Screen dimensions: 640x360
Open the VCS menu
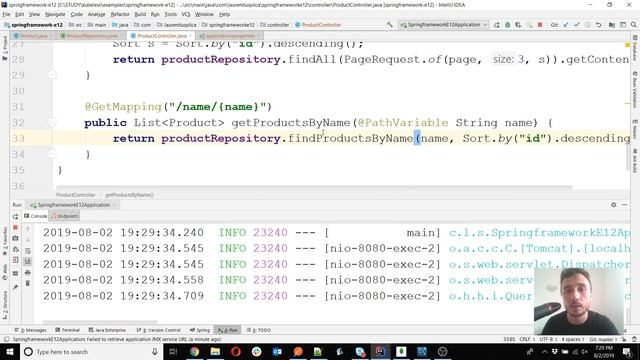click(186, 14)
